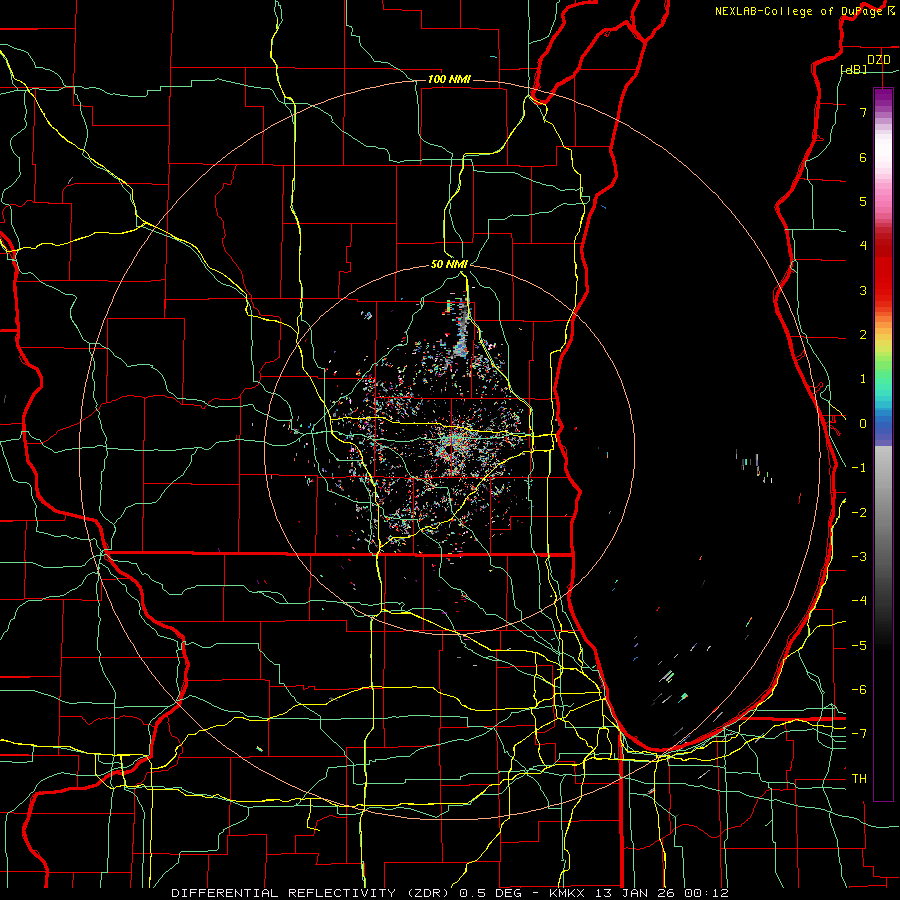Click the 6 value on color scale
The height and width of the screenshot is (900, 900).
click(863, 157)
